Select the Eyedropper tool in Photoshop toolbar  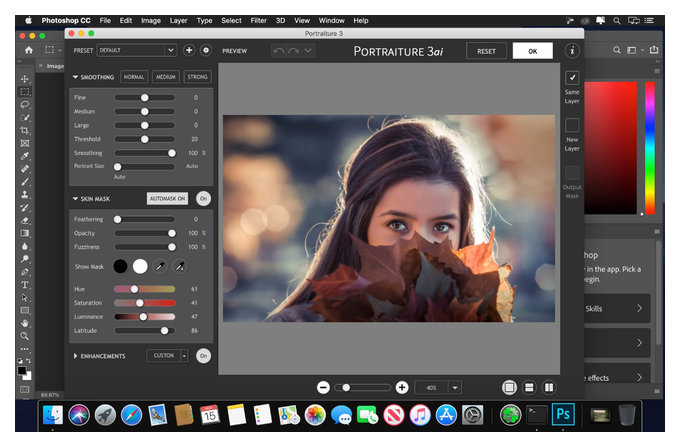pyautogui.click(x=25, y=156)
